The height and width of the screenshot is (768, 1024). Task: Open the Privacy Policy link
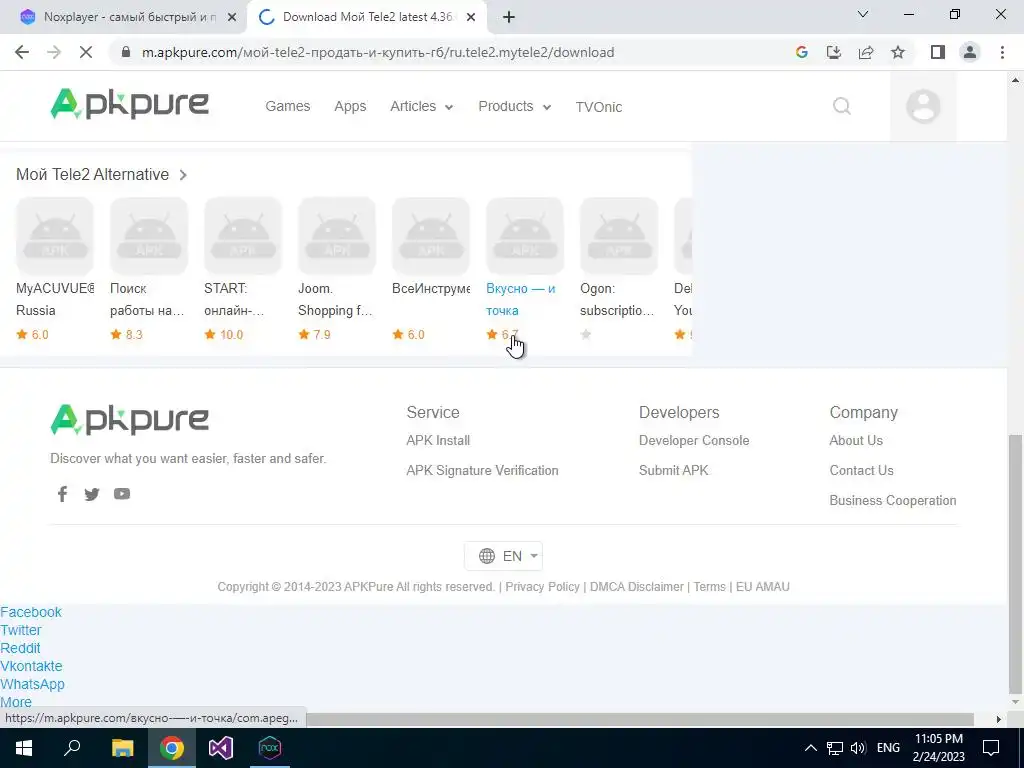pyautogui.click(x=542, y=586)
